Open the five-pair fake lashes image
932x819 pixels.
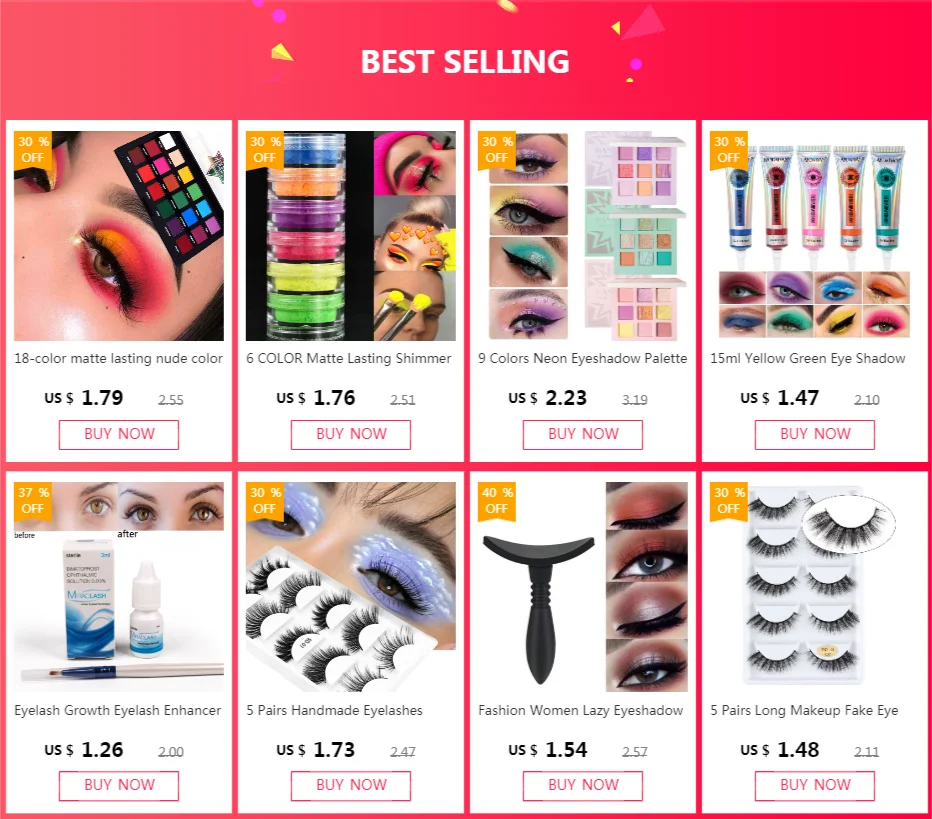814,587
